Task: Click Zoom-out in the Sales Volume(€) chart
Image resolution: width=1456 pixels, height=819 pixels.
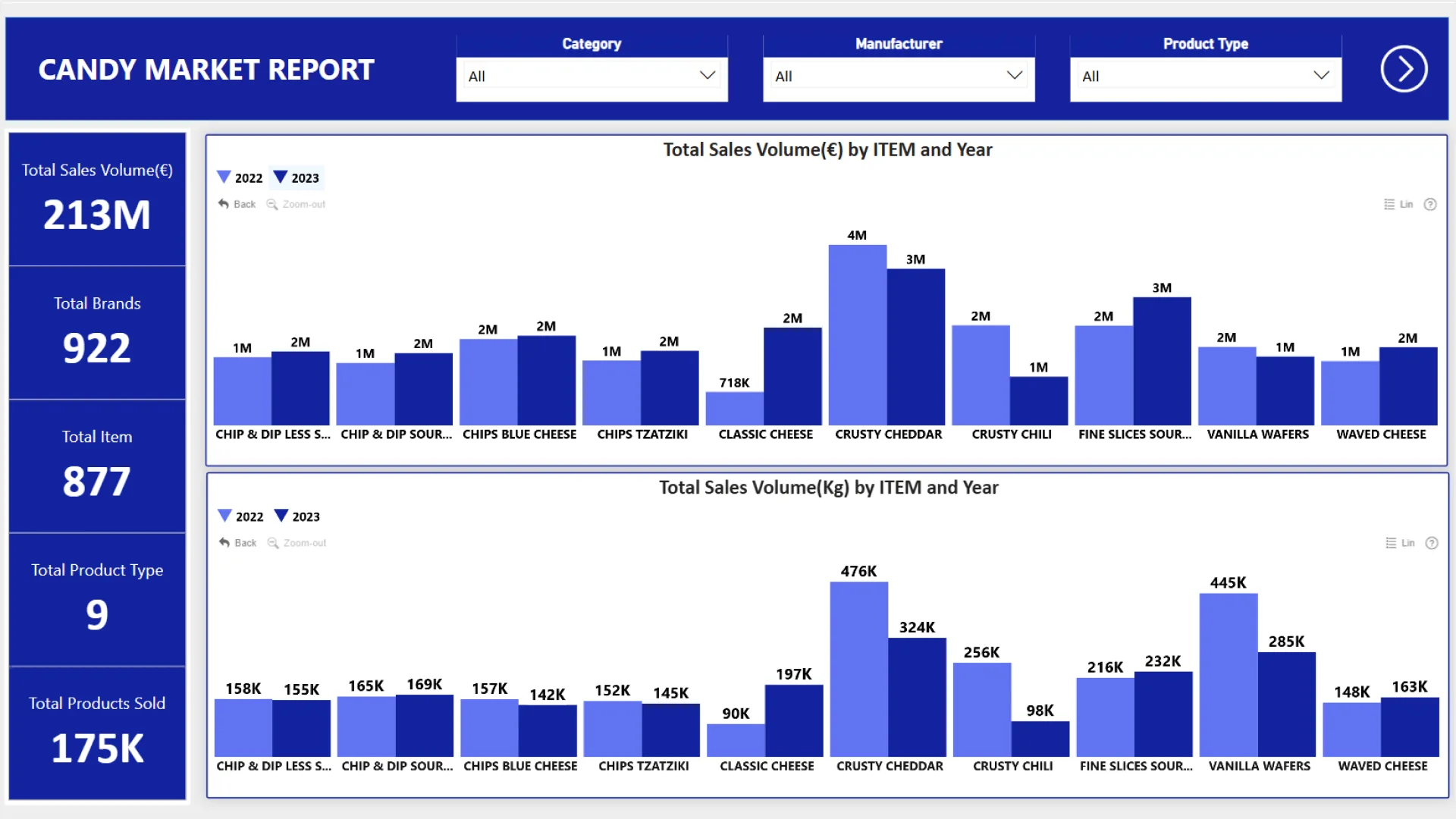Action: (x=296, y=204)
